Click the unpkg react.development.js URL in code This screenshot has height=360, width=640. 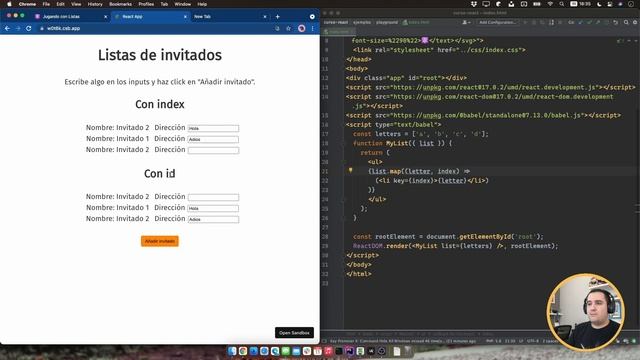495,87
